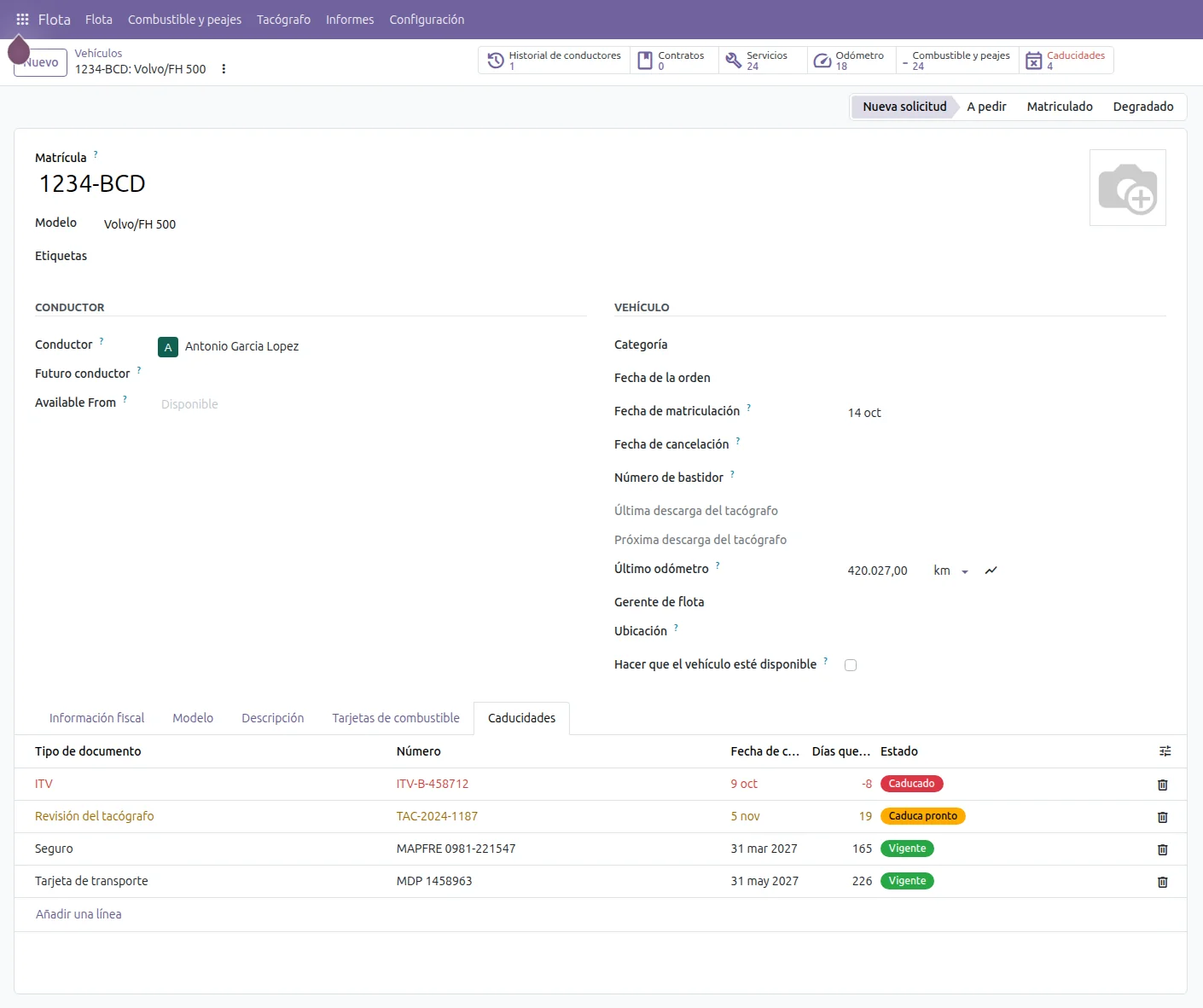The image size is (1203, 1008).
Task: Open column options adjust icon
Action: point(1165,751)
